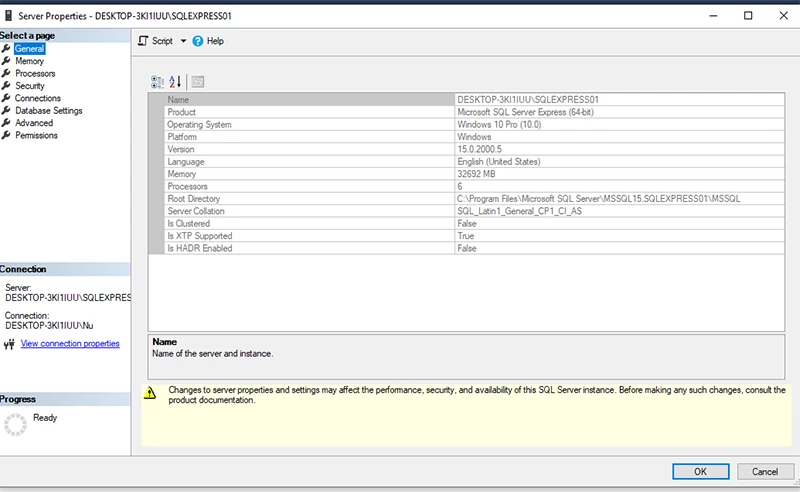Click the Ready progress spinner
The height and width of the screenshot is (492, 800).
[x=15, y=424]
